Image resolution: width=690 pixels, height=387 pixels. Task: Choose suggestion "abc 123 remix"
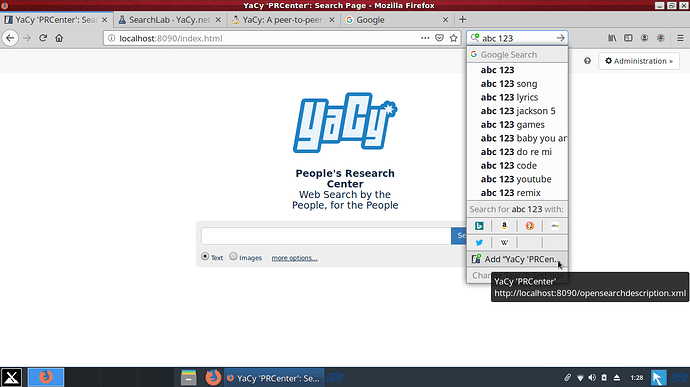(x=517, y=193)
